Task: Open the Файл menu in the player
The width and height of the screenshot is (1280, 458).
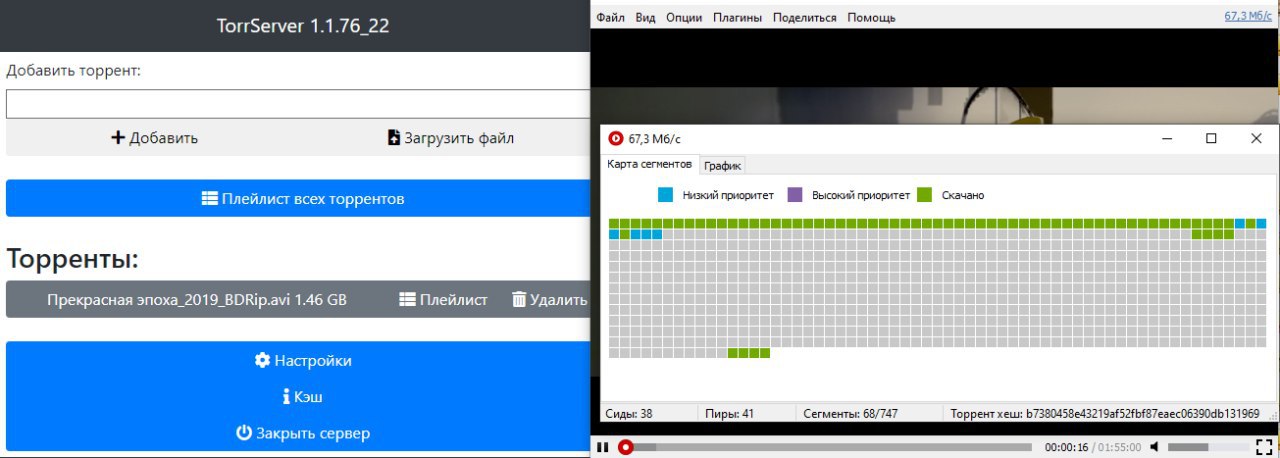Action: pyautogui.click(x=610, y=17)
